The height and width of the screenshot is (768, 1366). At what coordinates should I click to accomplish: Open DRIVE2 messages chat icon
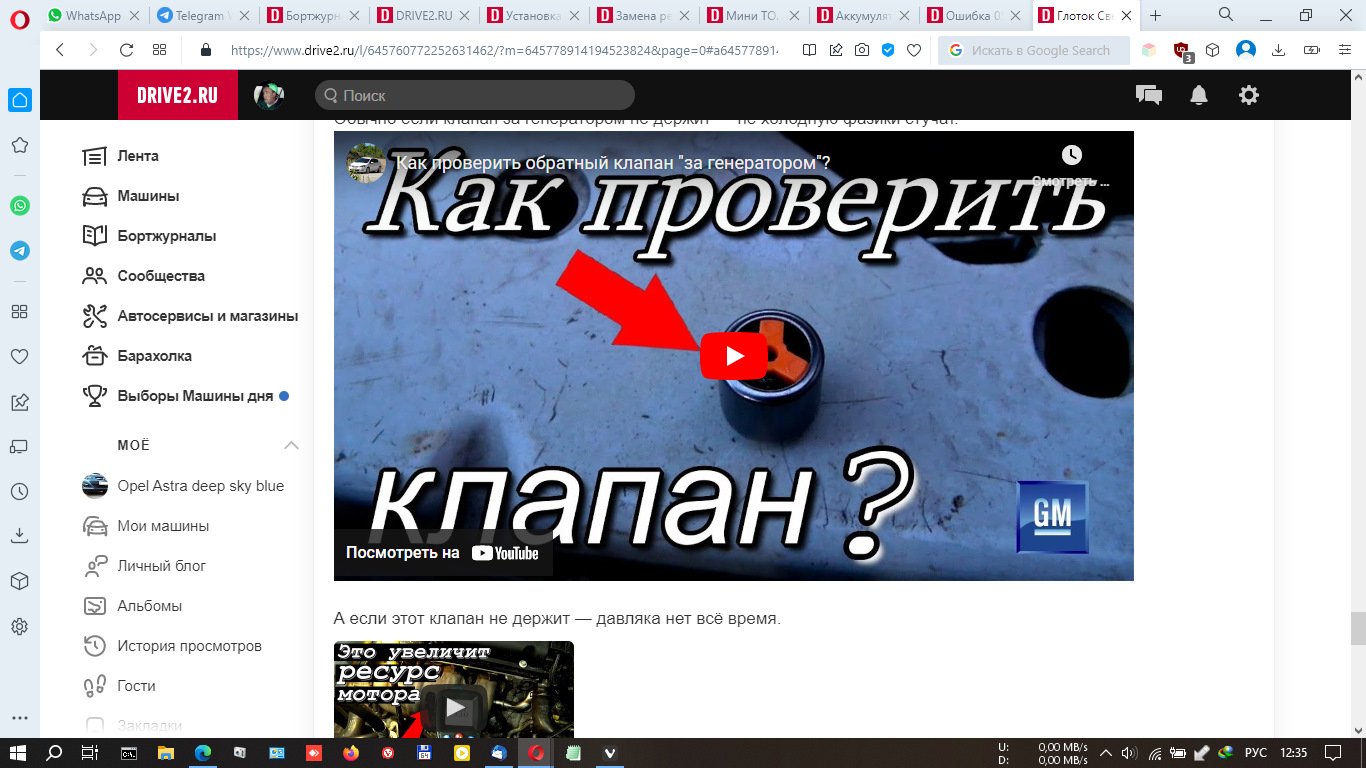point(1149,95)
